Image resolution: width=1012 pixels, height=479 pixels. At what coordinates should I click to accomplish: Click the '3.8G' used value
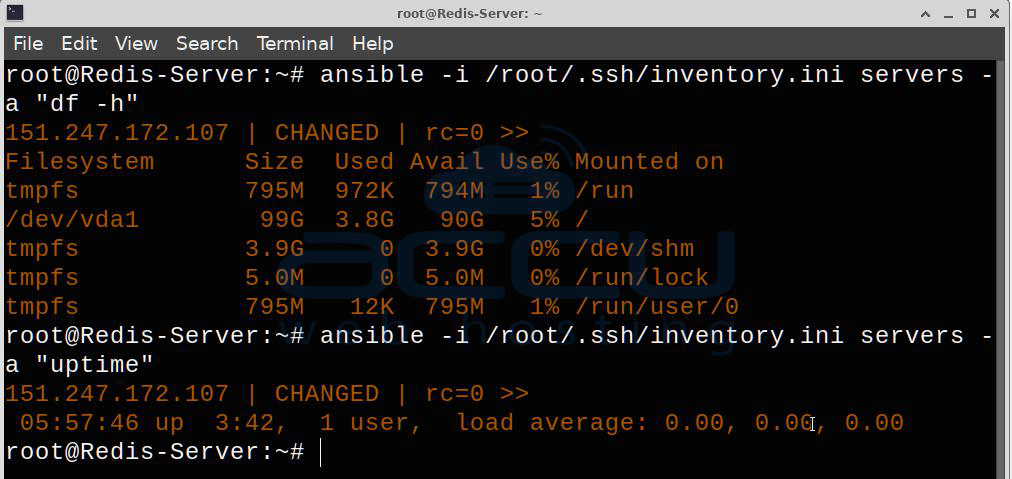(364, 220)
